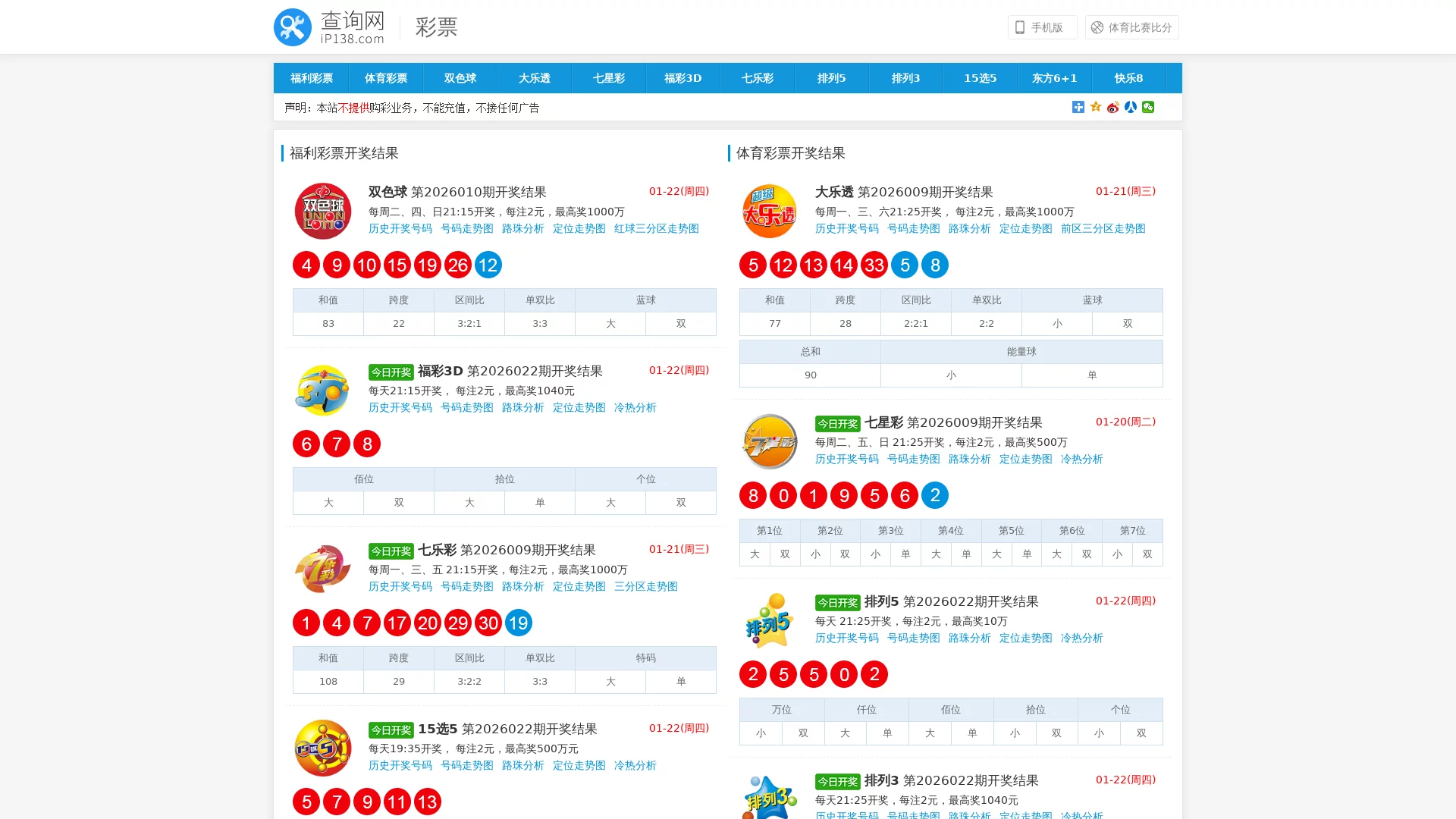Open the Qzone share icon
This screenshot has width=1456, height=819.
[x=1095, y=107]
